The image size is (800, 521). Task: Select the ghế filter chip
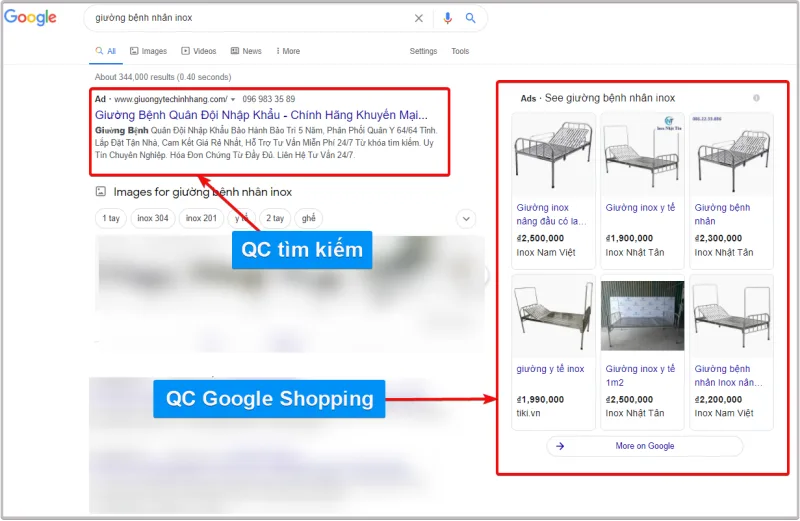[309, 218]
